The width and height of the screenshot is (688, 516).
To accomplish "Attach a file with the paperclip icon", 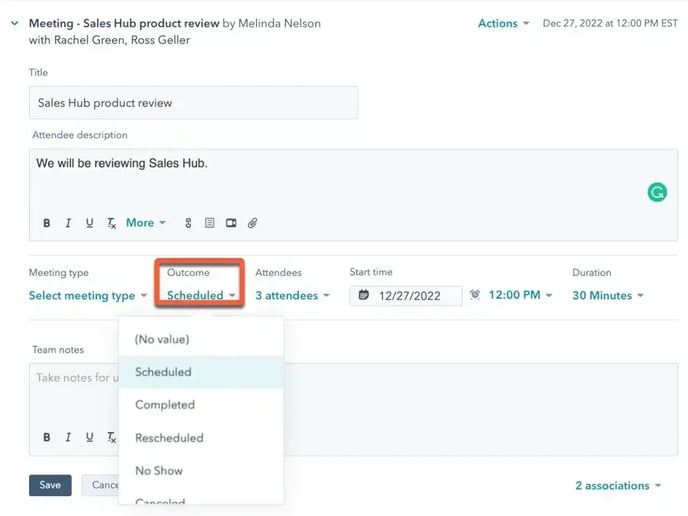I will click(252, 223).
